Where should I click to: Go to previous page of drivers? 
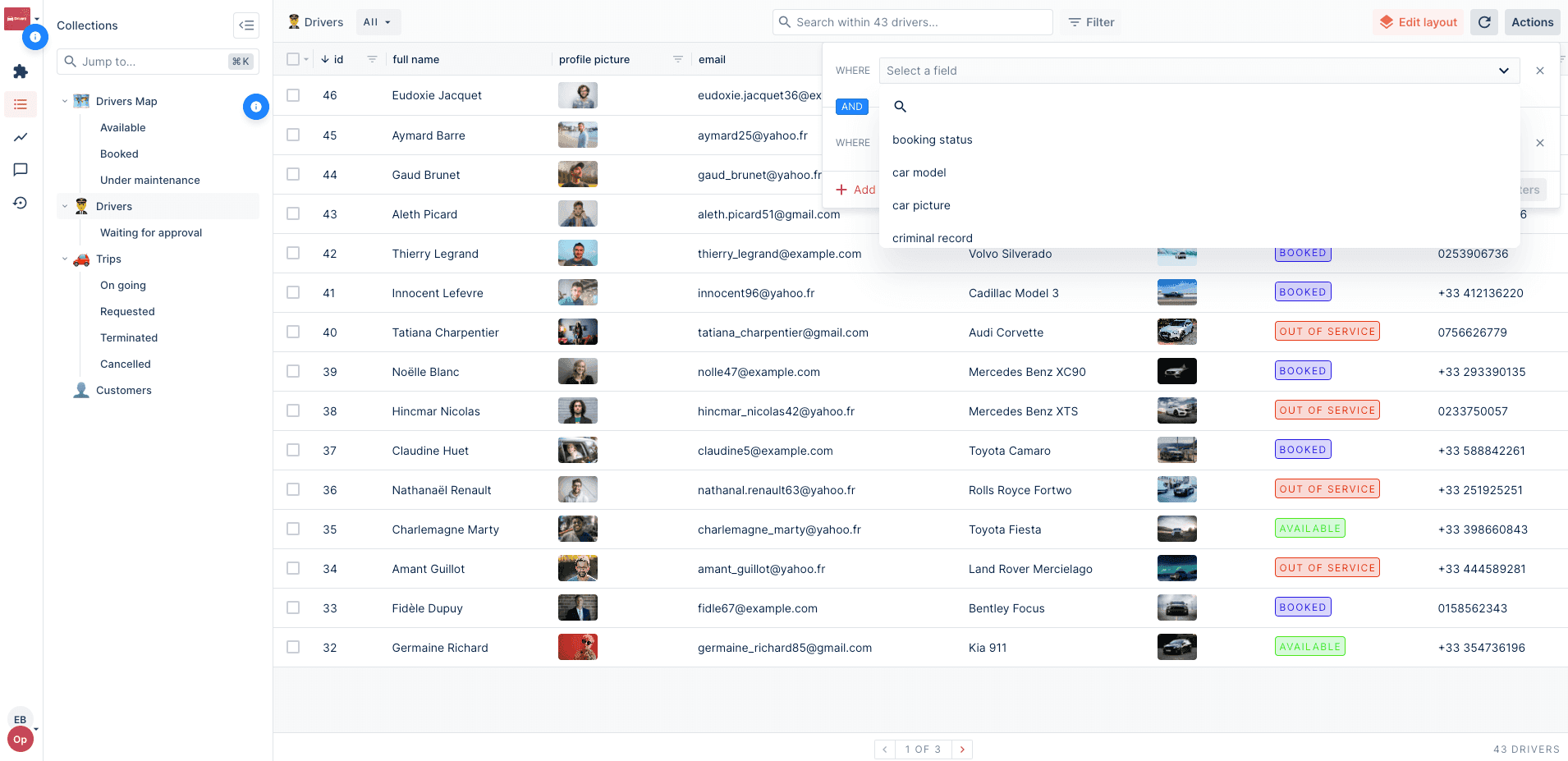pyautogui.click(x=885, y=750)
